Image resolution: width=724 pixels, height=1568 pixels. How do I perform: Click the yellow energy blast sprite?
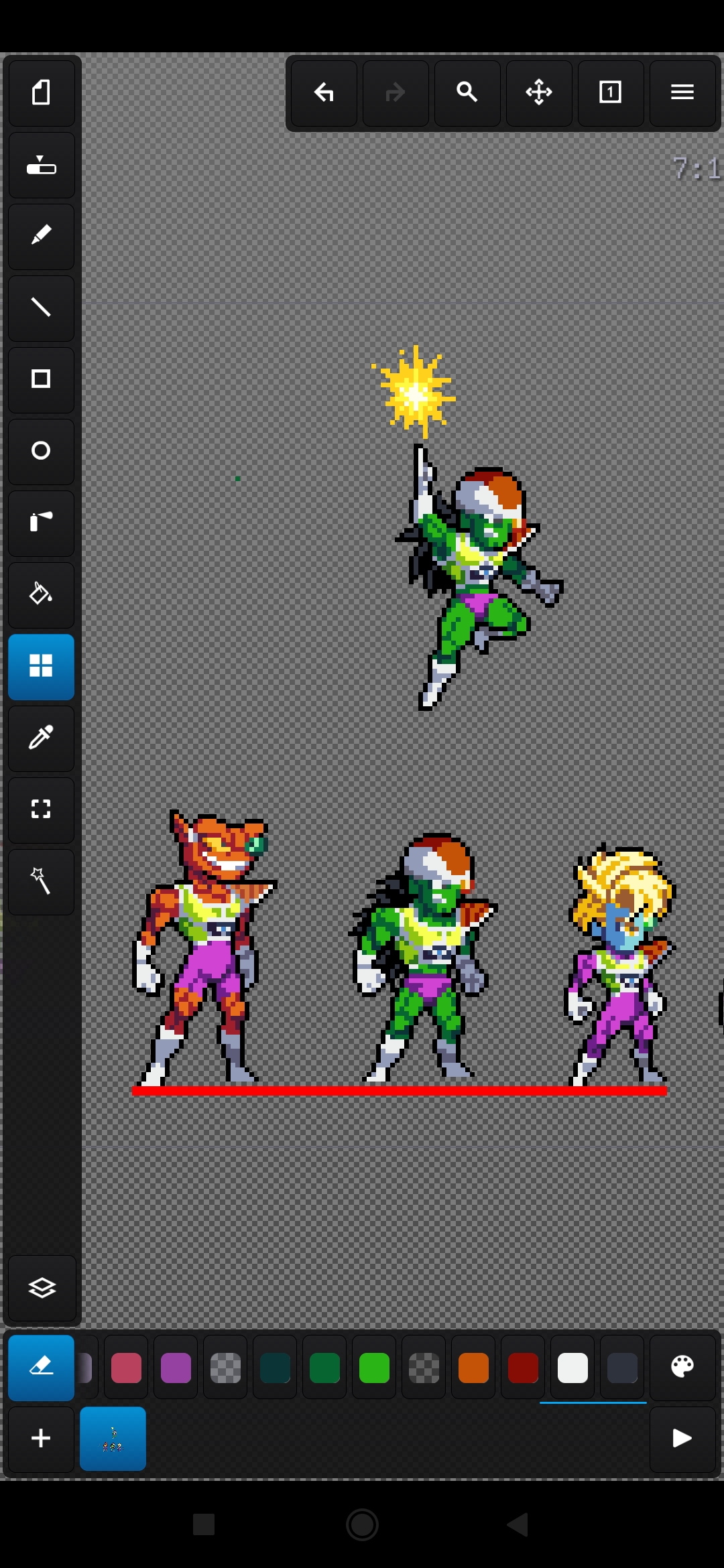pyautogui.click(x=414, y=391)
